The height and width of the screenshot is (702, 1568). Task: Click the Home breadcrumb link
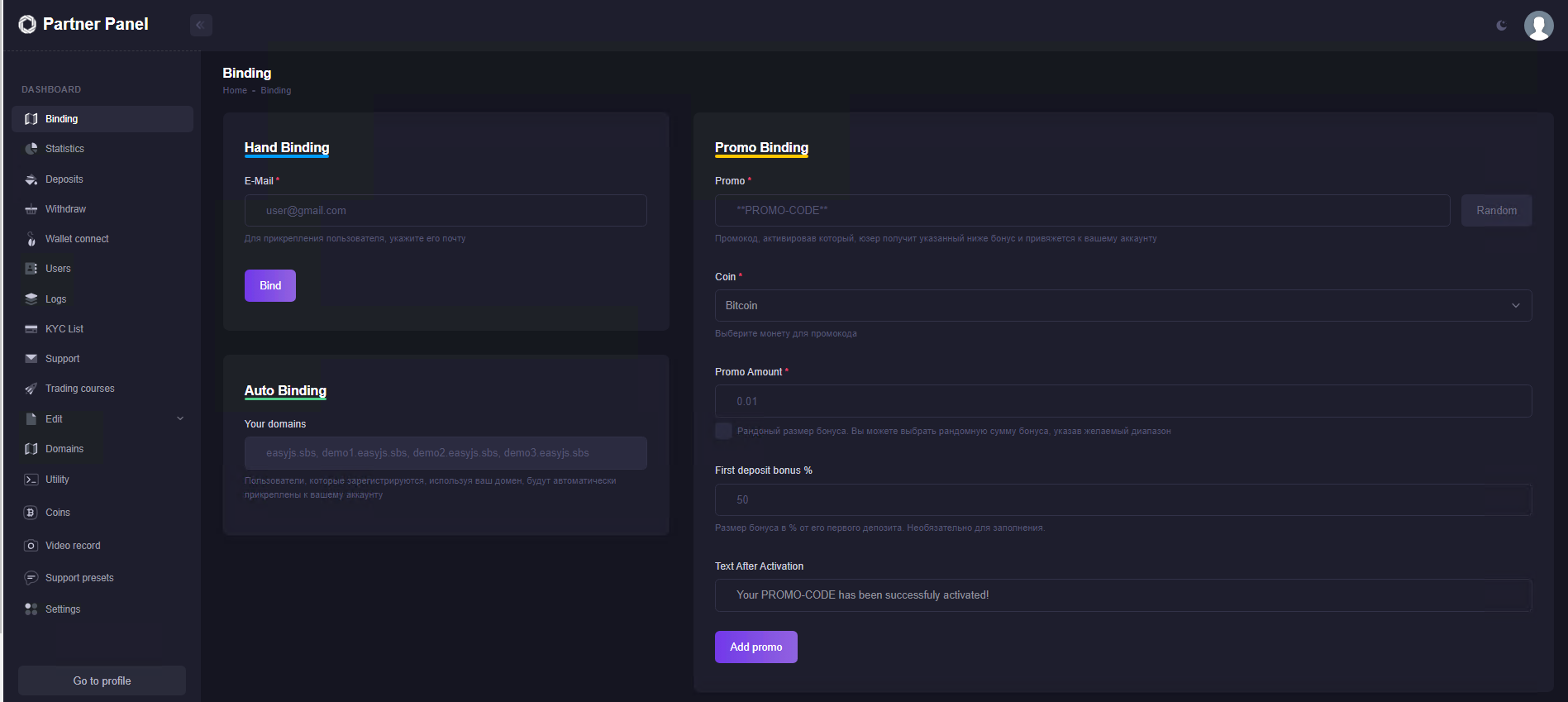235,91
